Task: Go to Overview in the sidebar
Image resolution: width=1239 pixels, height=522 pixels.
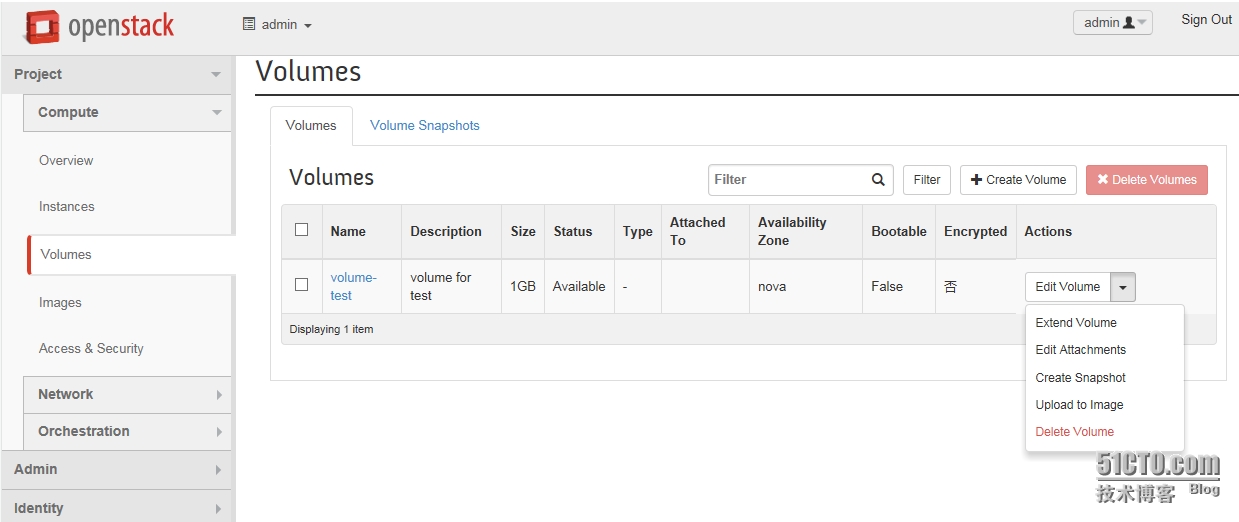Action: click(x=66, y=160)
